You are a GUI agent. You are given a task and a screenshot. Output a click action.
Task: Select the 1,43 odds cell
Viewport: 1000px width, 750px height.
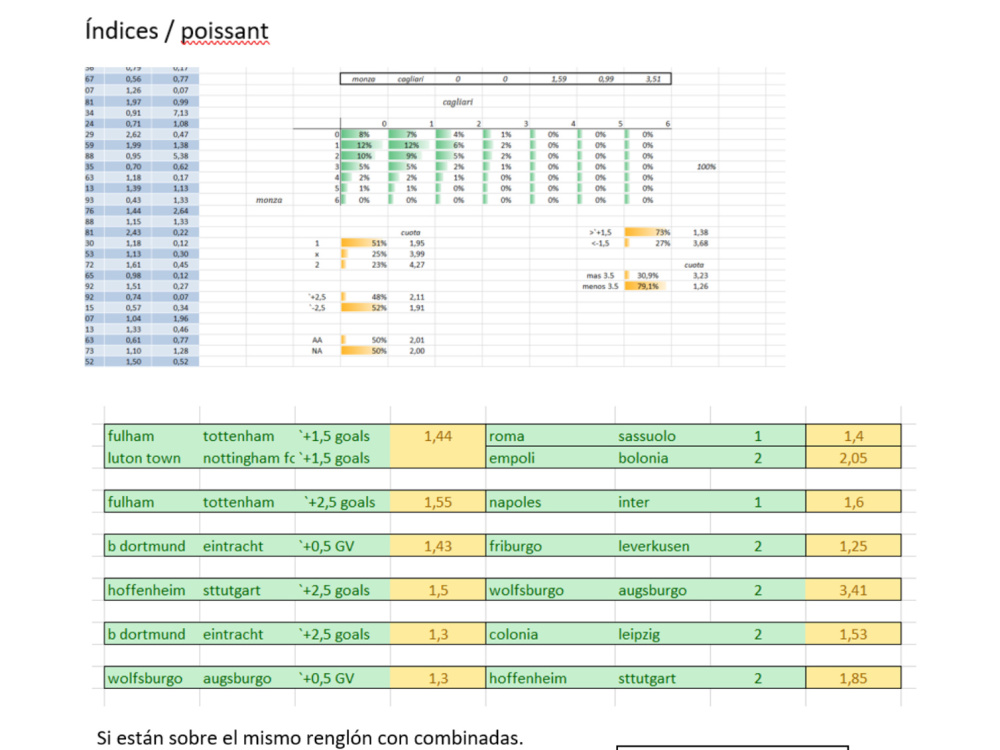click(438, 546)
